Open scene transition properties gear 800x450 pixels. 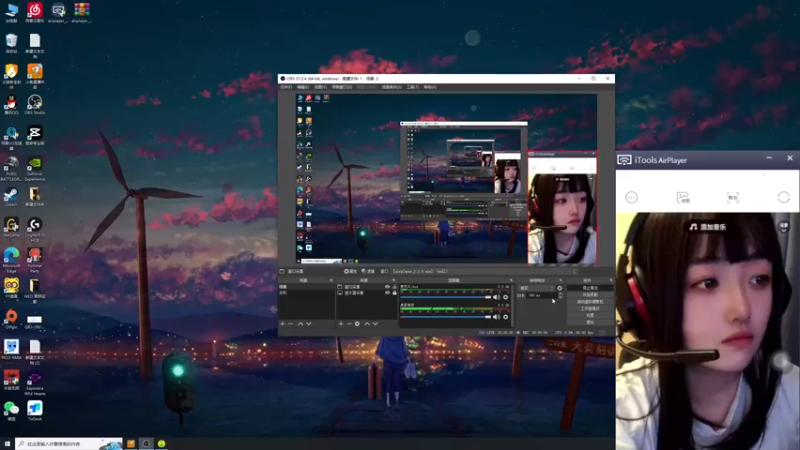(x=560, y=288)
